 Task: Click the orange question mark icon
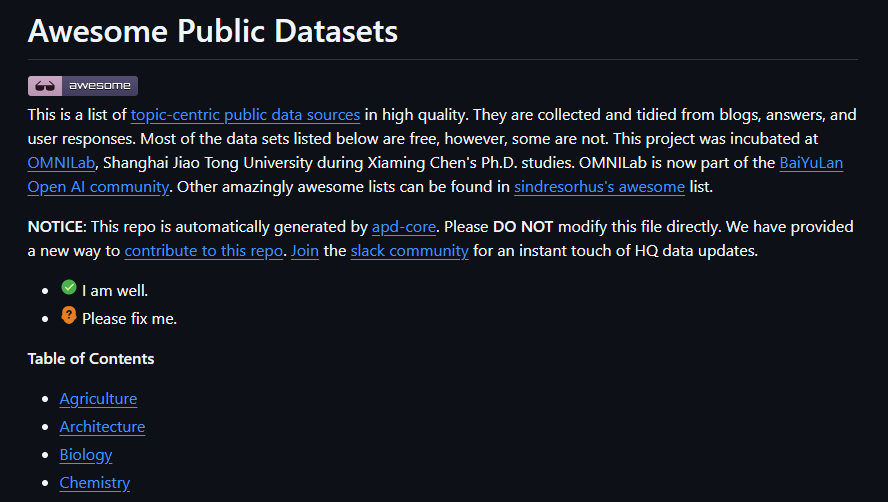(69, 315)
